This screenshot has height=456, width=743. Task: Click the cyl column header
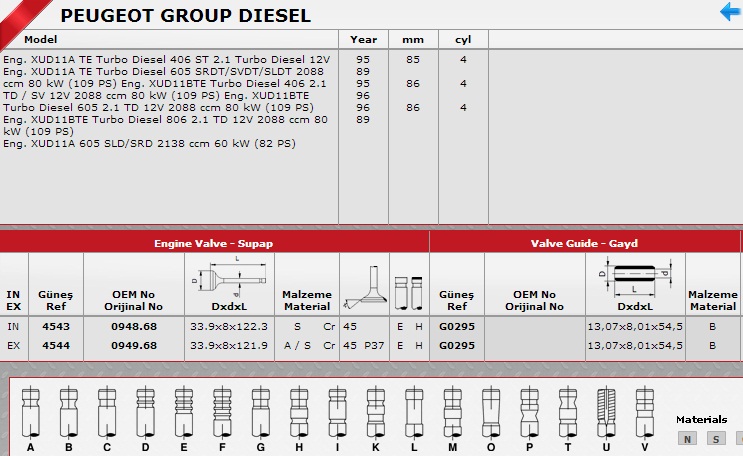463,40
